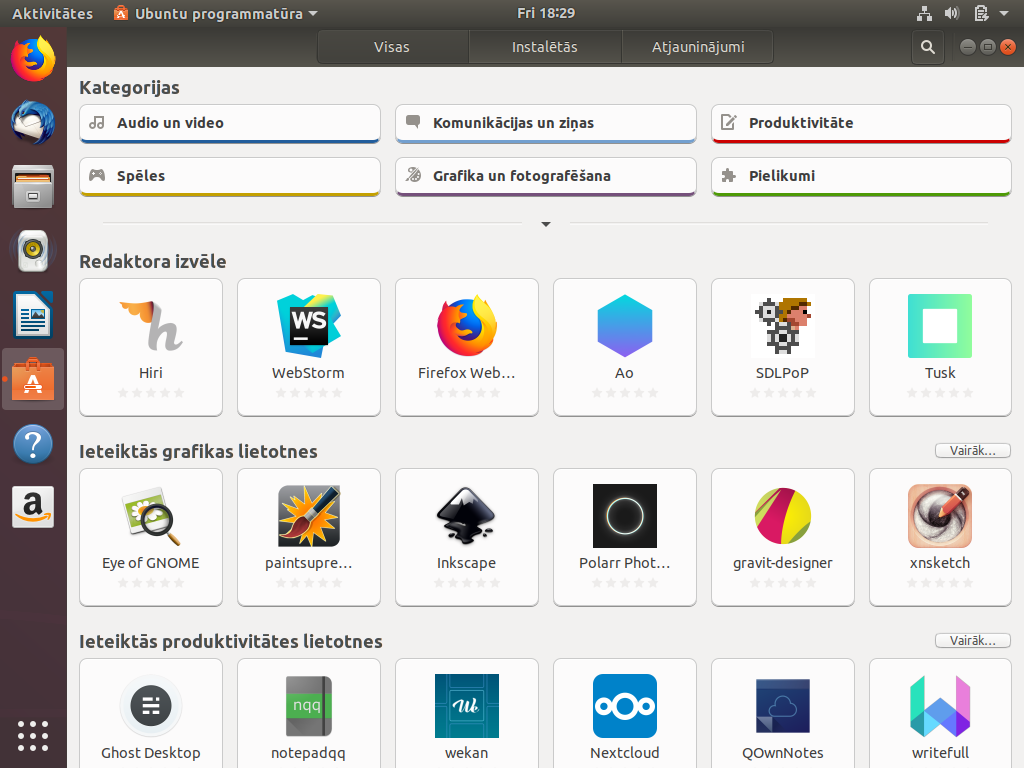Click the Hiri star rating
The image size is (1024, 768).
[x=151, y=392]
